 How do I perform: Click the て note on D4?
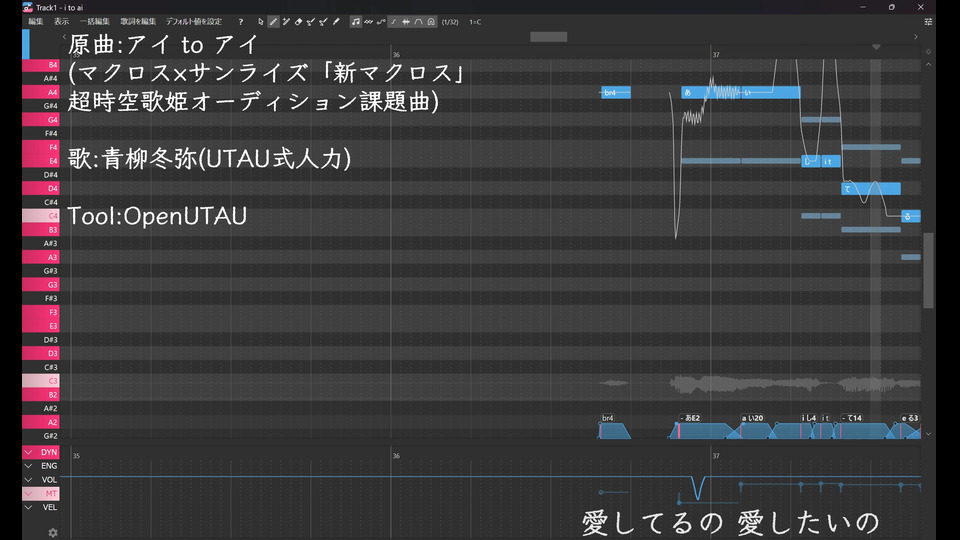tap(871, 189)
